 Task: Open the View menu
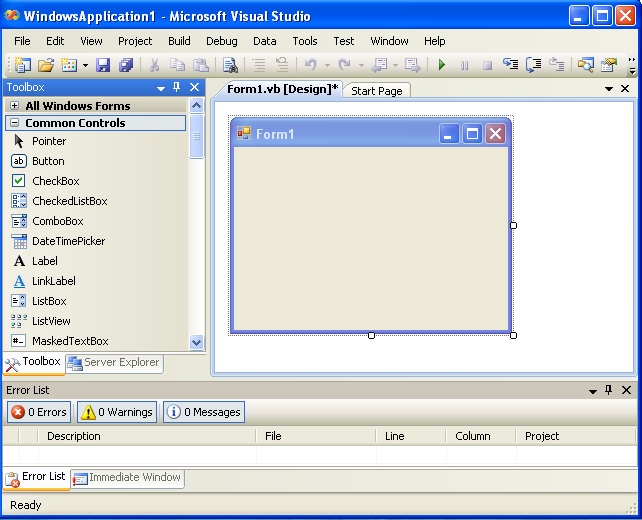pos(91,41)
